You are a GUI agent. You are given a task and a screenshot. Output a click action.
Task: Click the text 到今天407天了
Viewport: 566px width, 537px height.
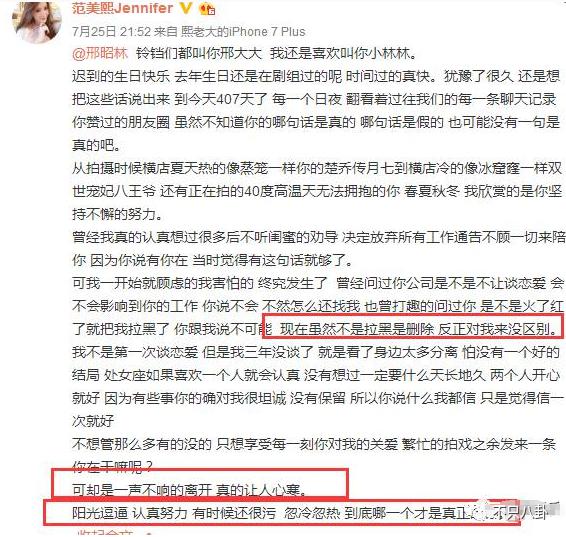[x=221, y=99]
